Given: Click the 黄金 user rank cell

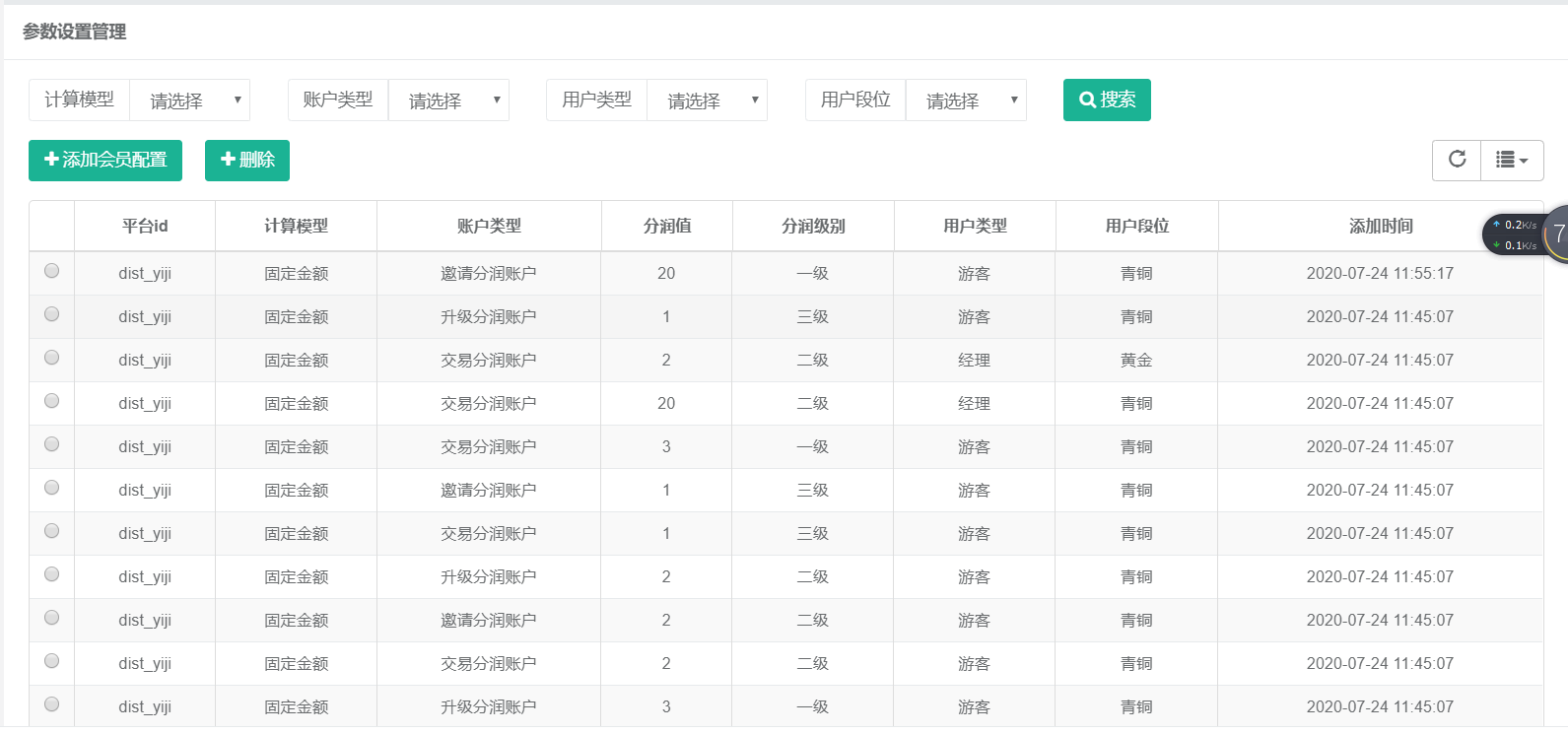Looking at the screenshot, I should coord(1136,361).
